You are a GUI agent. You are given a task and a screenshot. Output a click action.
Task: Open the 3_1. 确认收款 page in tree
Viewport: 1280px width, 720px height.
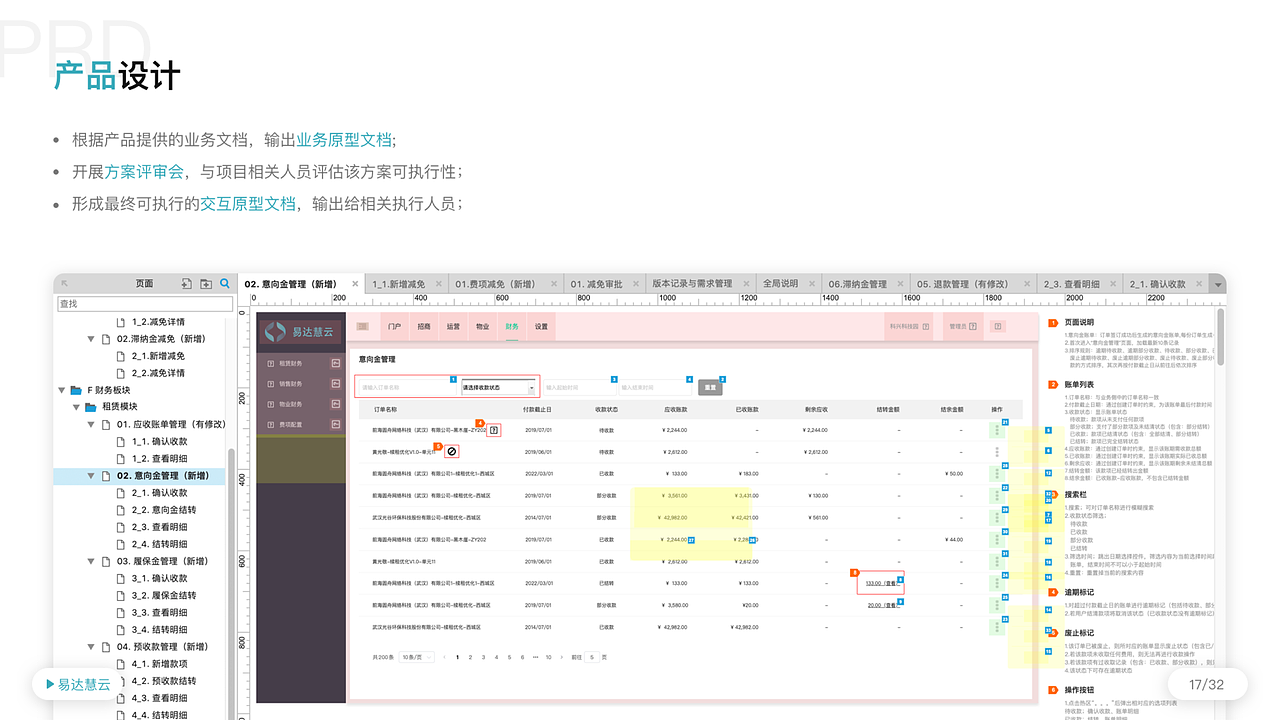tap(159, 578)
